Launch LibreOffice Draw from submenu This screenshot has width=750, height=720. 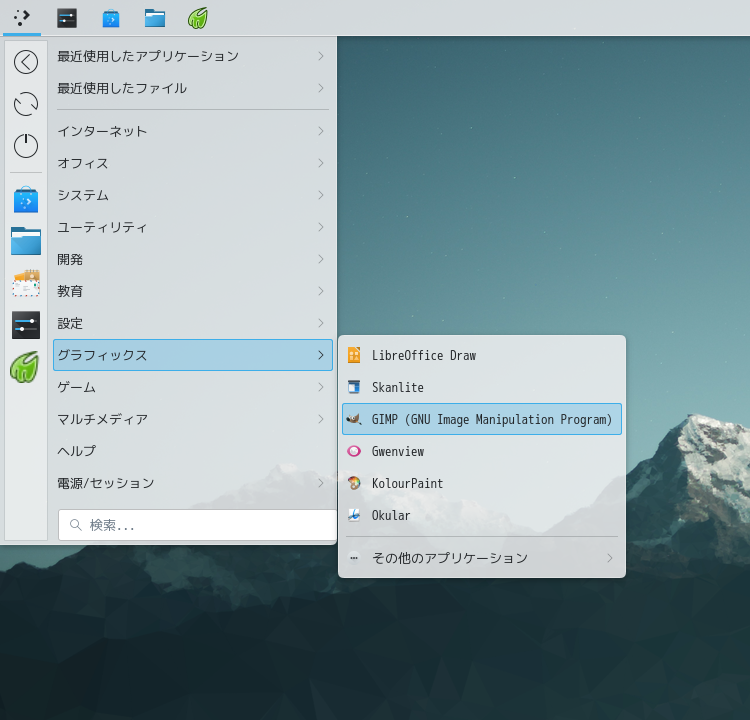[x=482, y=355]
